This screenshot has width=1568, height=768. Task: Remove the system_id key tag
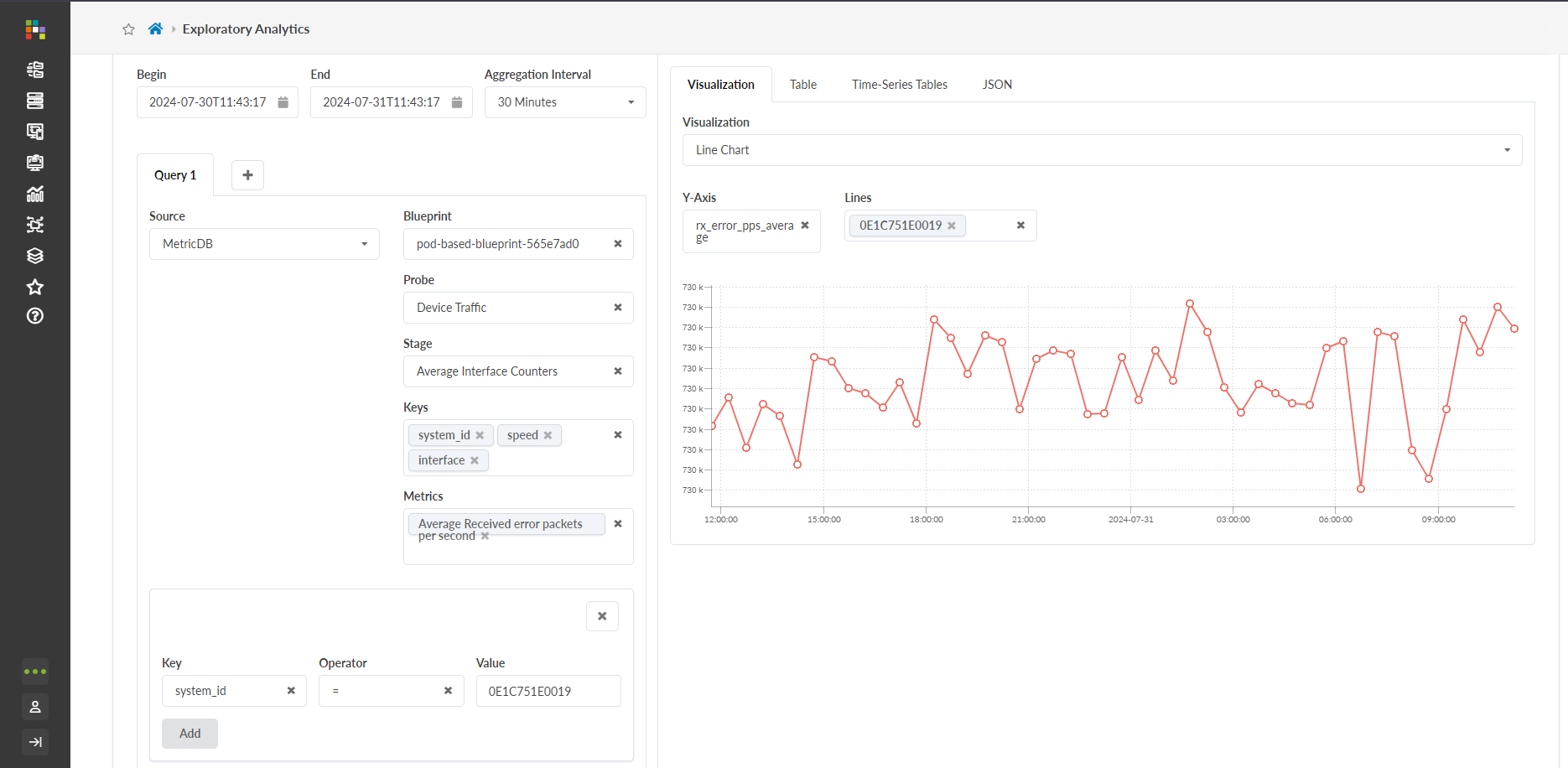[480, 435]
